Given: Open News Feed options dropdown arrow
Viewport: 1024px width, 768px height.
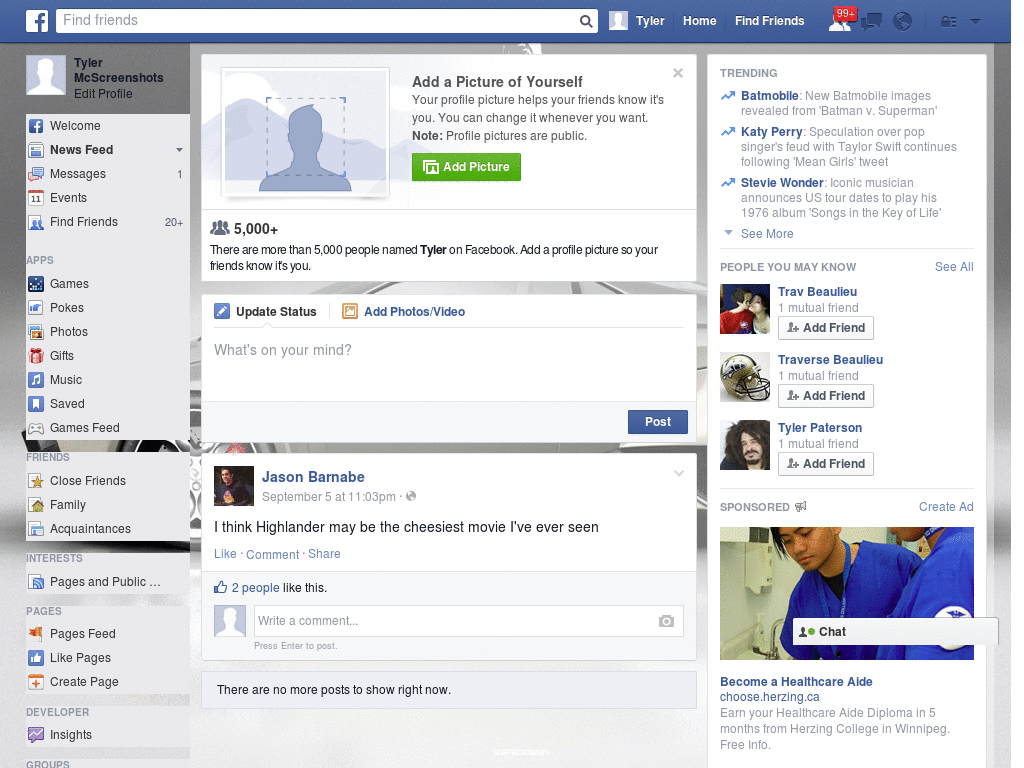Looking at the screenshot, I should [179, 150].
